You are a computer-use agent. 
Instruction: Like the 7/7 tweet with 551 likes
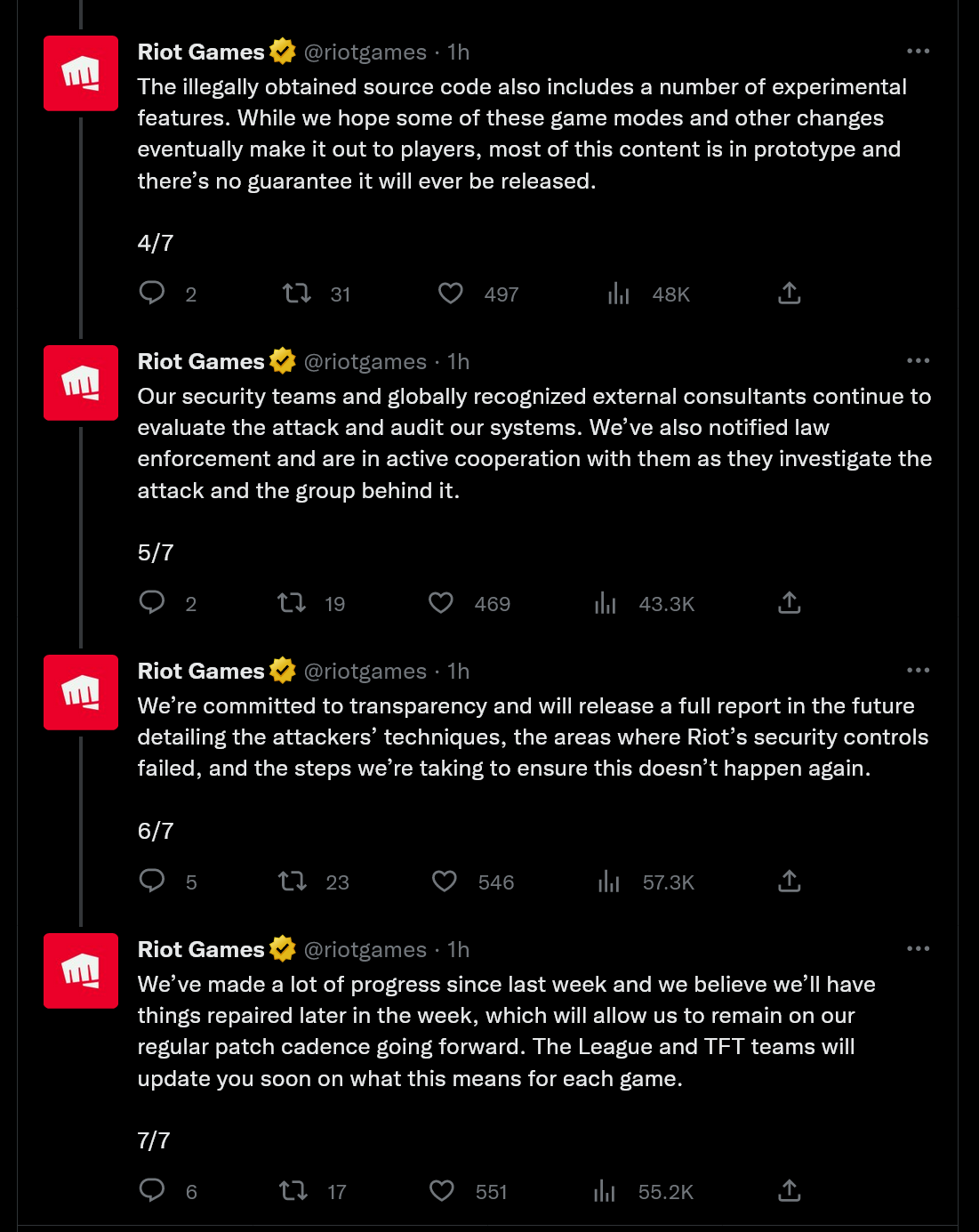442,1190
